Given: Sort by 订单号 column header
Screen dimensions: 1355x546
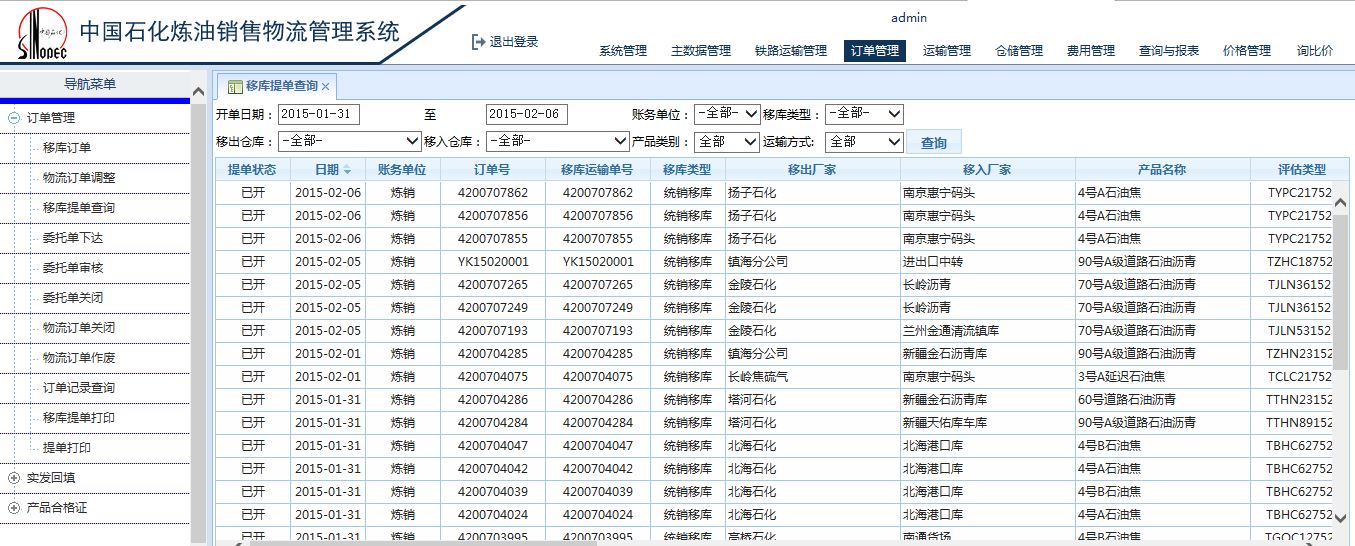Looking at the screenshot, I should (493, 170).
